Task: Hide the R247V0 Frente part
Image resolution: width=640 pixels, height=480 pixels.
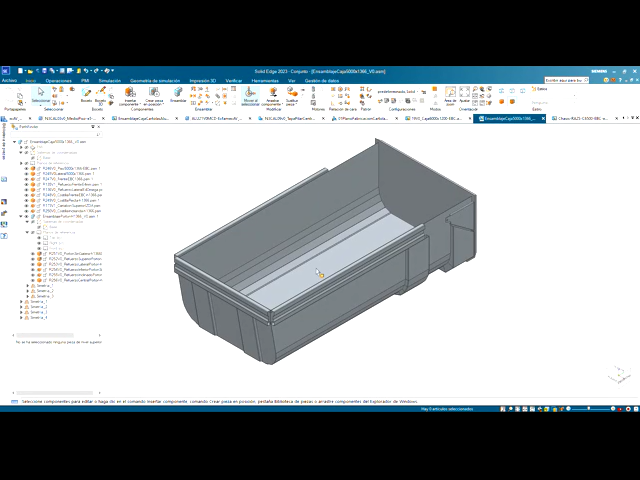Action: tap(26, 178)
